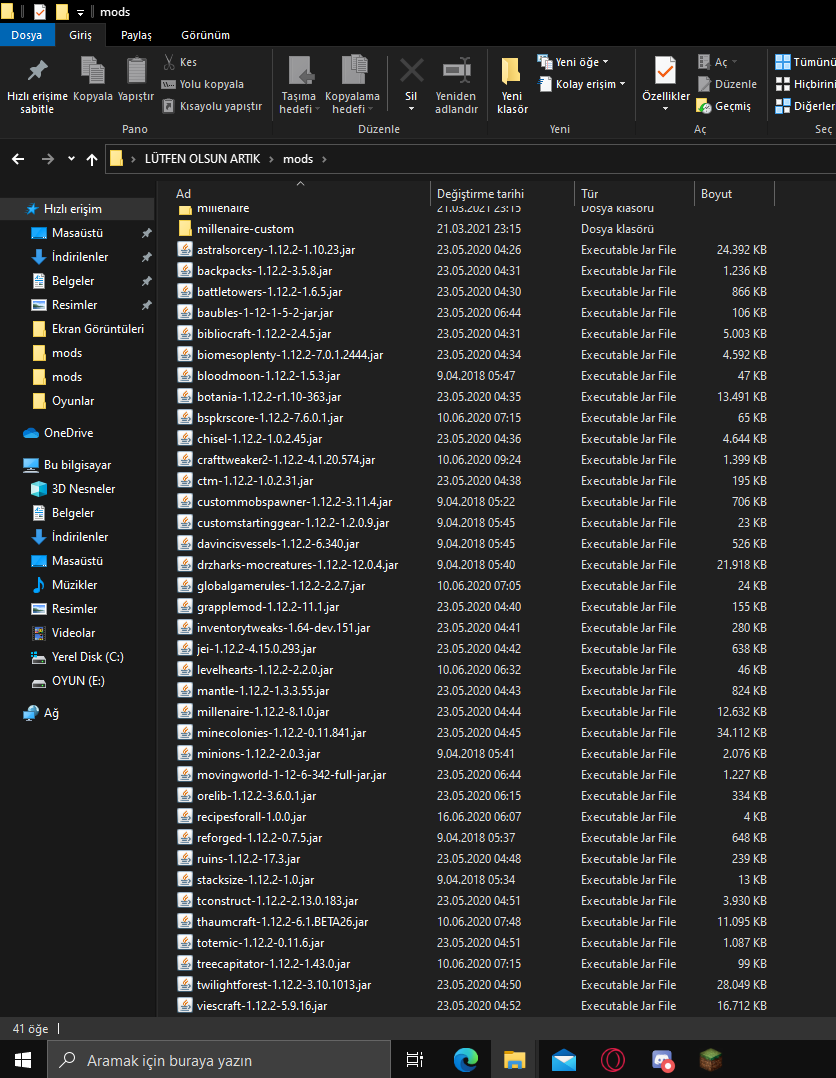Expand chevron after mods breadcrumb
The image size is (836, 1078).
pyautogui.click(x=324, y=159)
